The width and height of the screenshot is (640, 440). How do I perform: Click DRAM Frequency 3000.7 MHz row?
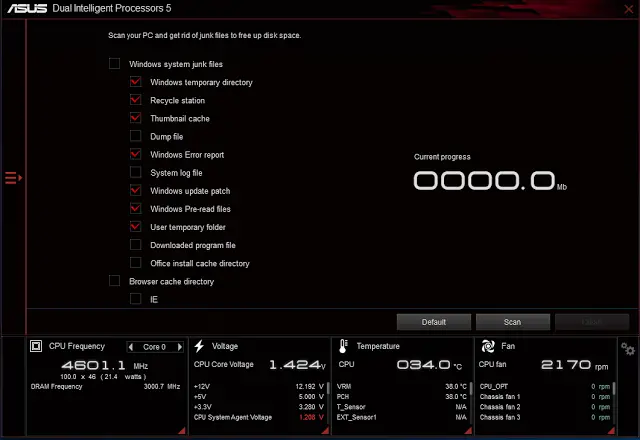tap(105, 387)
